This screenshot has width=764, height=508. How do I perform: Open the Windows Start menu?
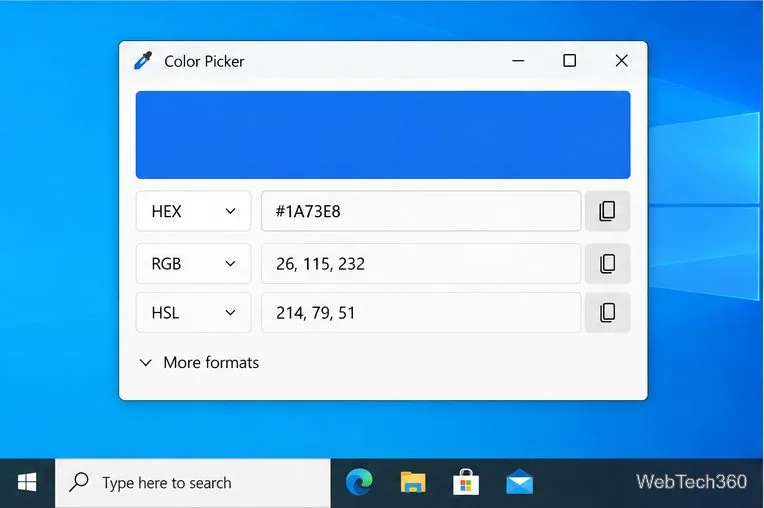tap(27, 483)
